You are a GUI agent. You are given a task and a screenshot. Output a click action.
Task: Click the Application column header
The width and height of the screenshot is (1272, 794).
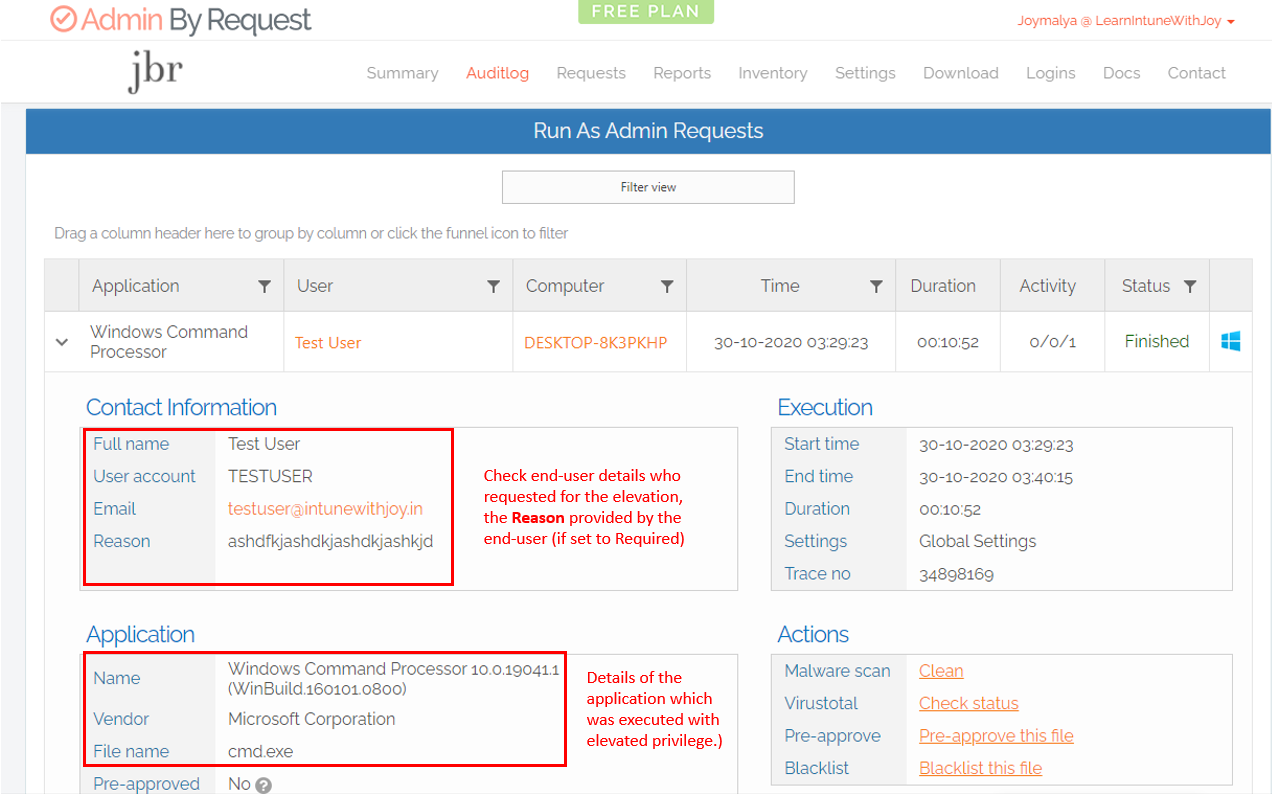click(181, 286)
